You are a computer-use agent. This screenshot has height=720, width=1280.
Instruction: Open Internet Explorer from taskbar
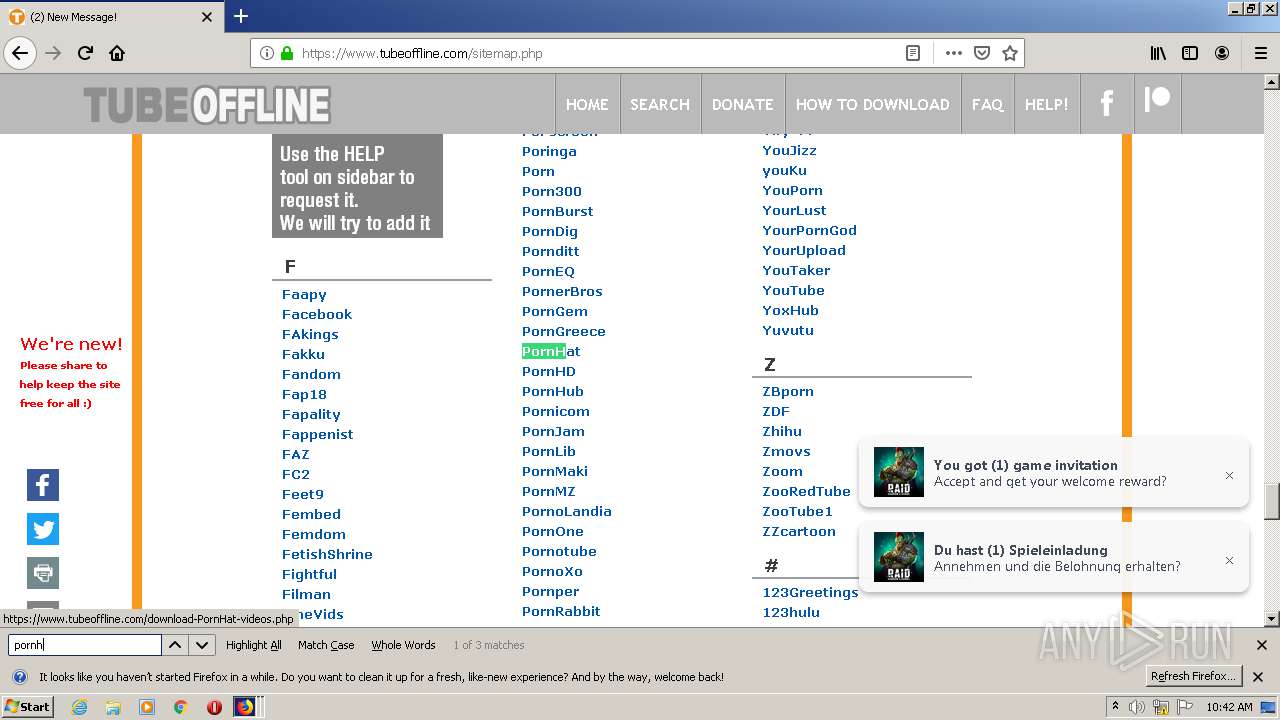tap(79, 707)
